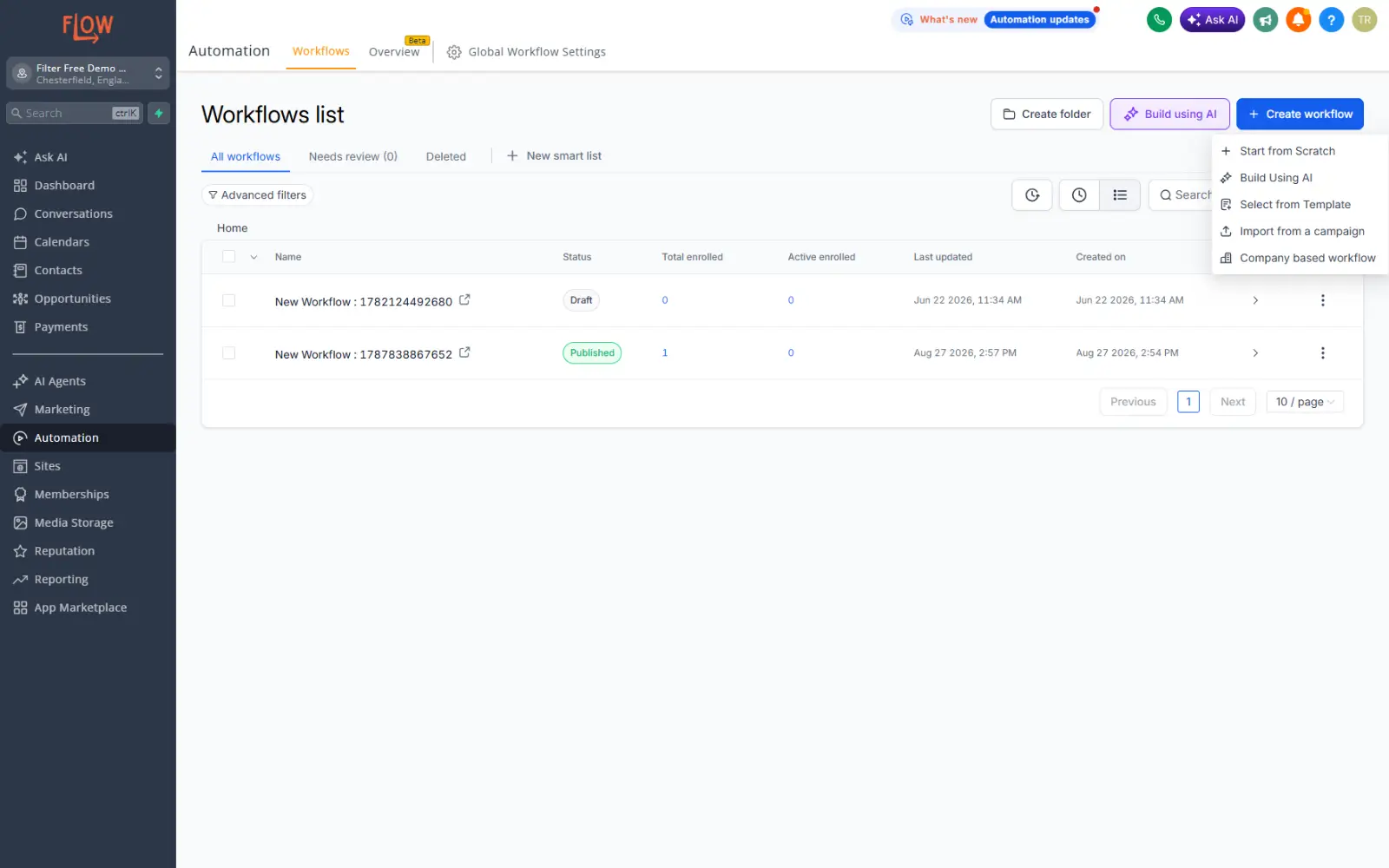
Task: Open the orange notifications bell
Action: (1299, 20)
